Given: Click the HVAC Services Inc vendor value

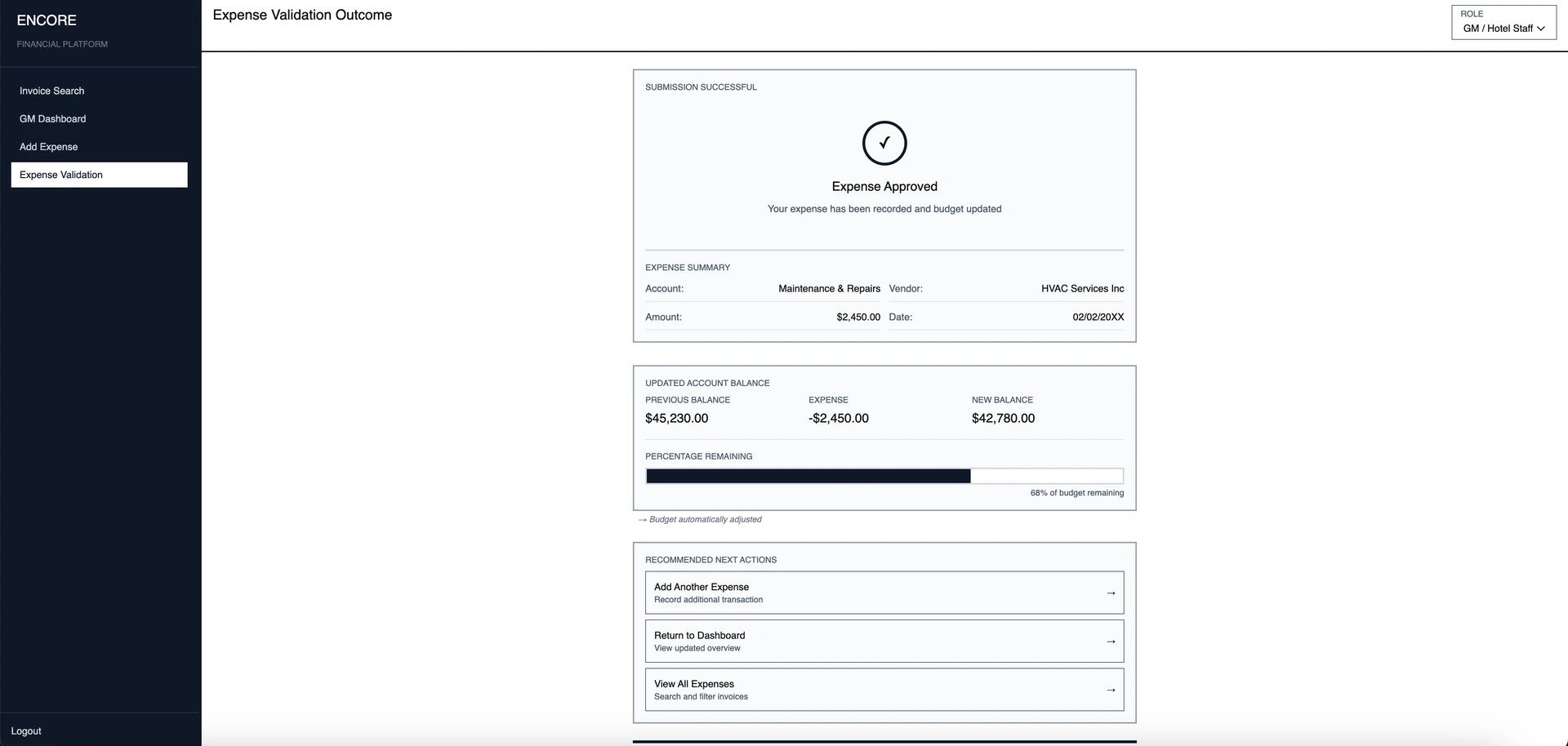Looking at the screenshot, I should point(1082,288).
